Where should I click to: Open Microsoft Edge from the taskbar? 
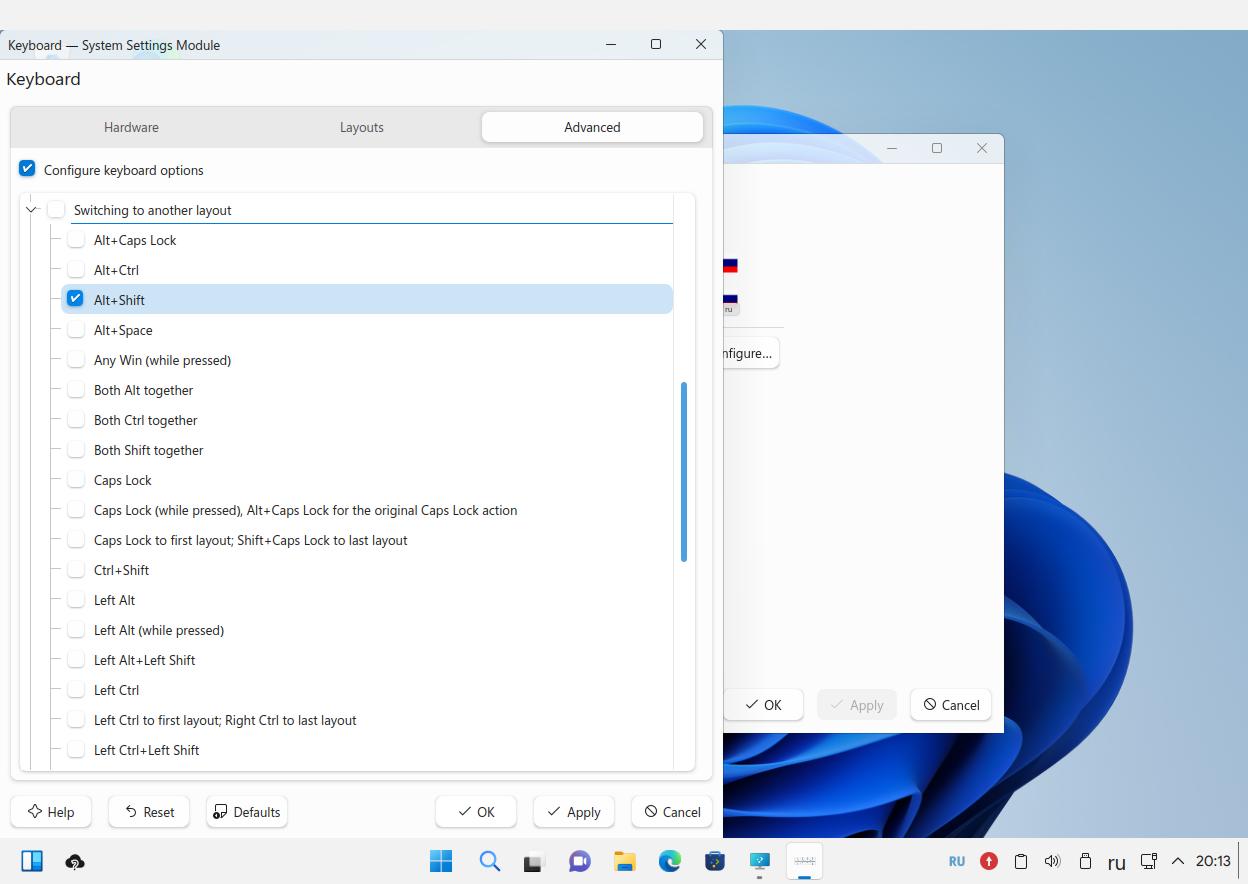tap(670, 861)
